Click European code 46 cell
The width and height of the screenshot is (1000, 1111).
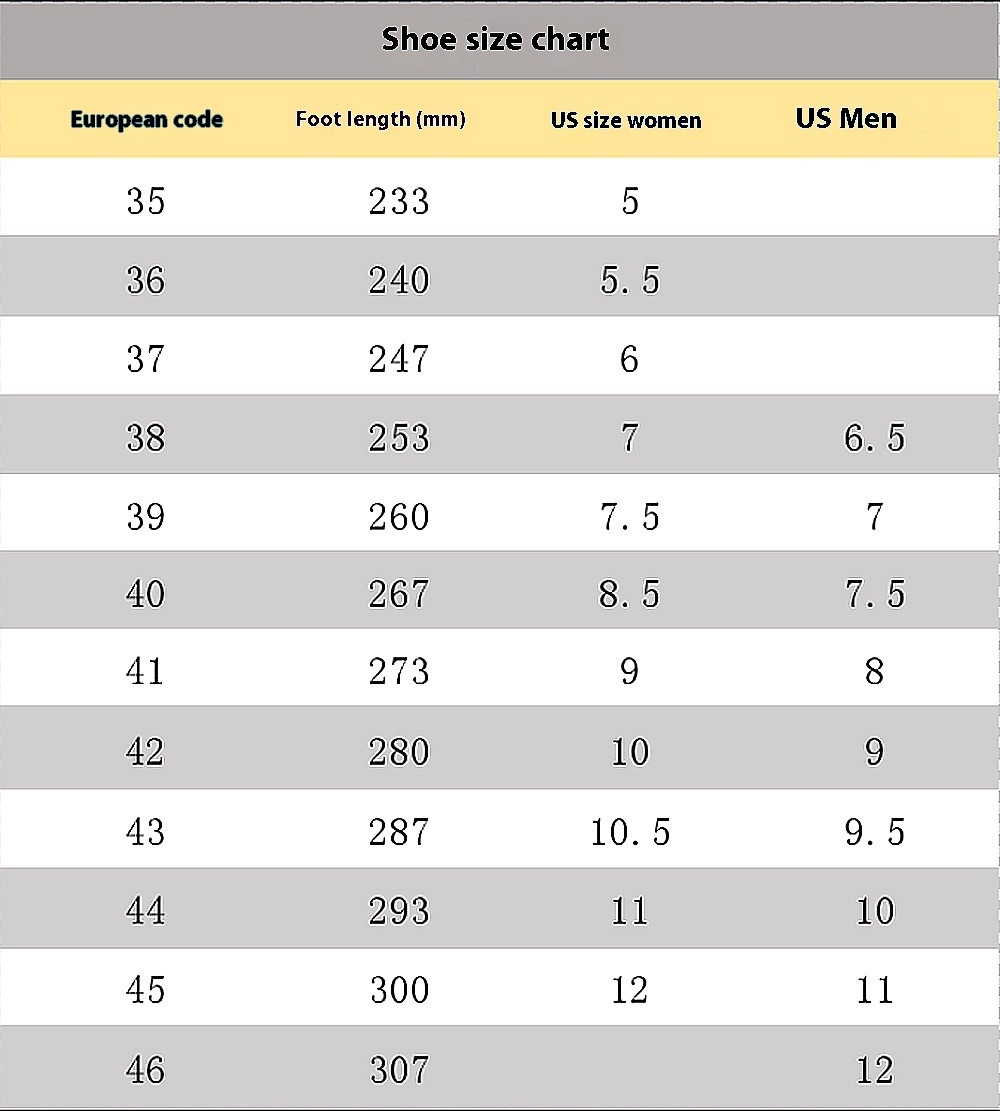pyautogui.click(x=146, y=1070)
